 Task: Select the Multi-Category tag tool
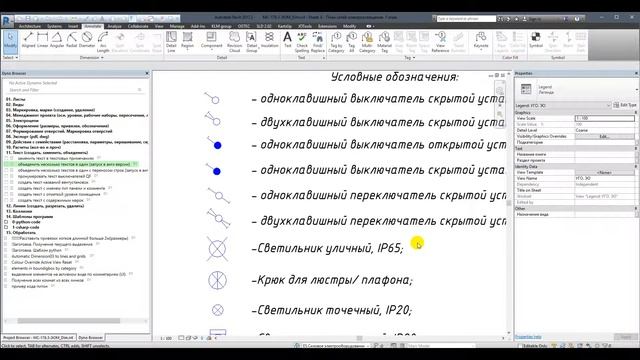367,42
